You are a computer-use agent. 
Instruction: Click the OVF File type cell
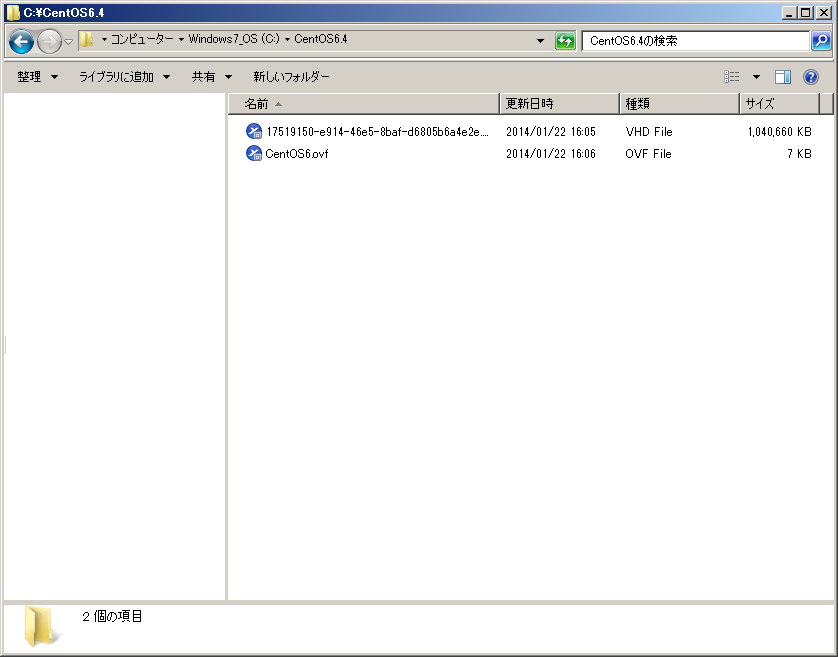648,153
